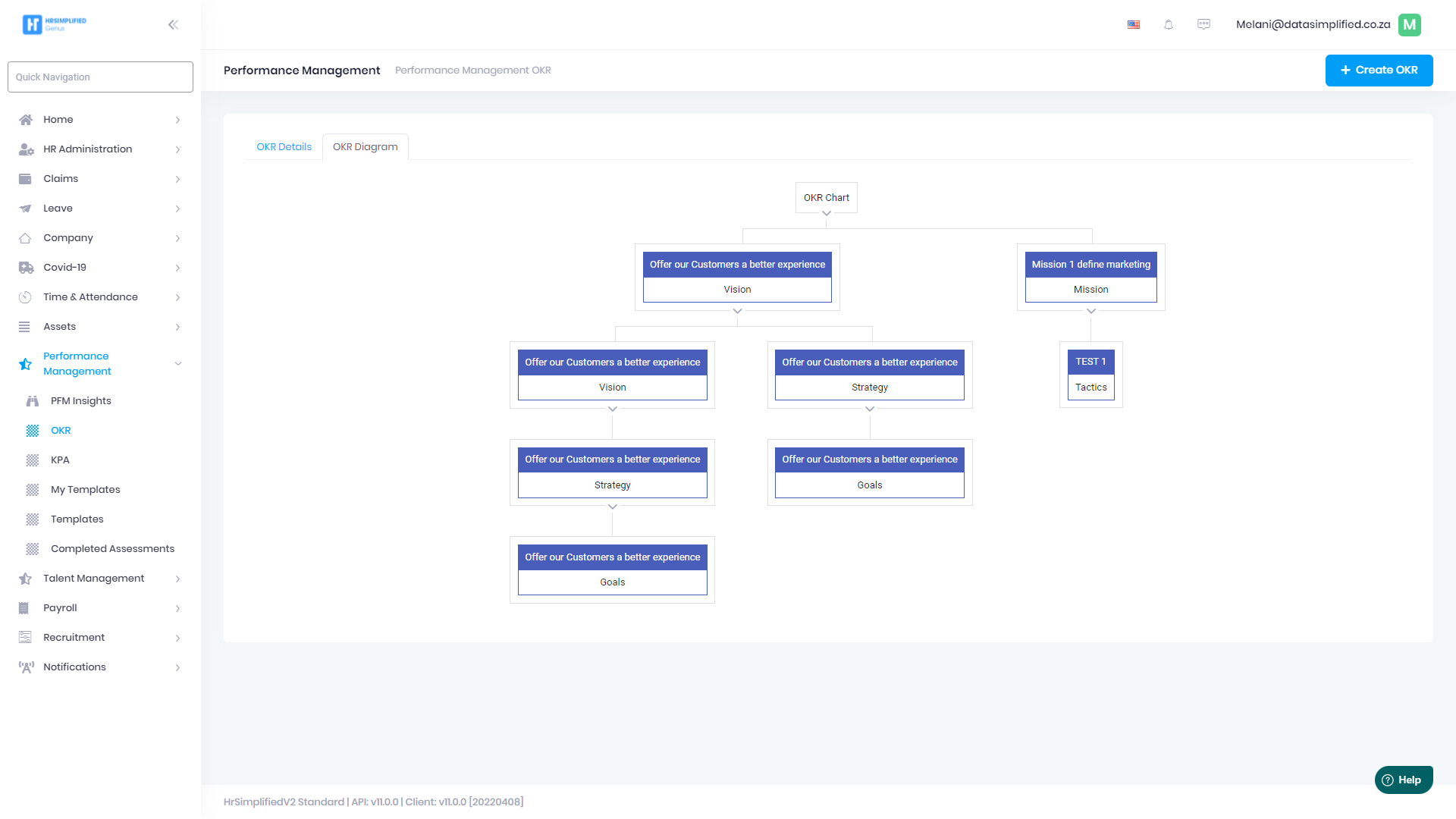The image size is (1456, 819).
Task: Open notifications bell icon in header
Action: point(1169,25)
